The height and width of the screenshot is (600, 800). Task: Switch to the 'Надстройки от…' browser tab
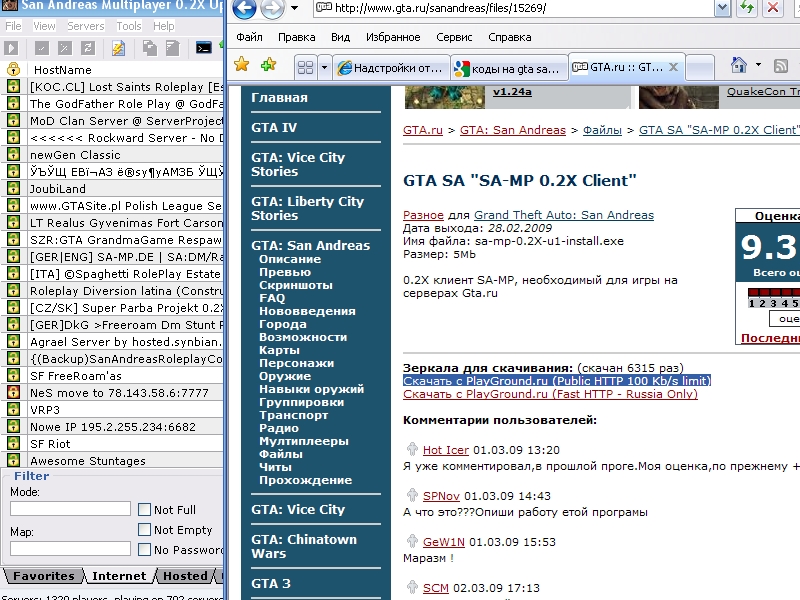point(391,68)
